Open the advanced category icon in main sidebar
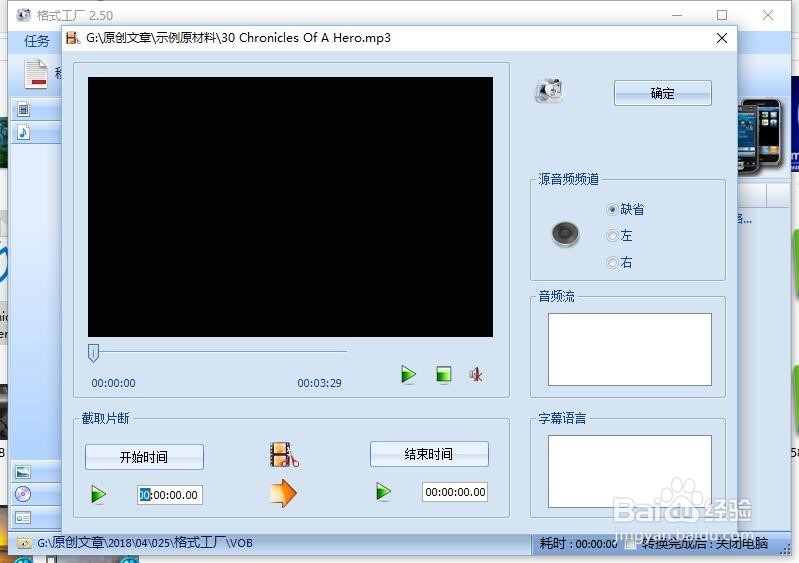The width and height of the screenshot is (799, 563). [23, 518]
